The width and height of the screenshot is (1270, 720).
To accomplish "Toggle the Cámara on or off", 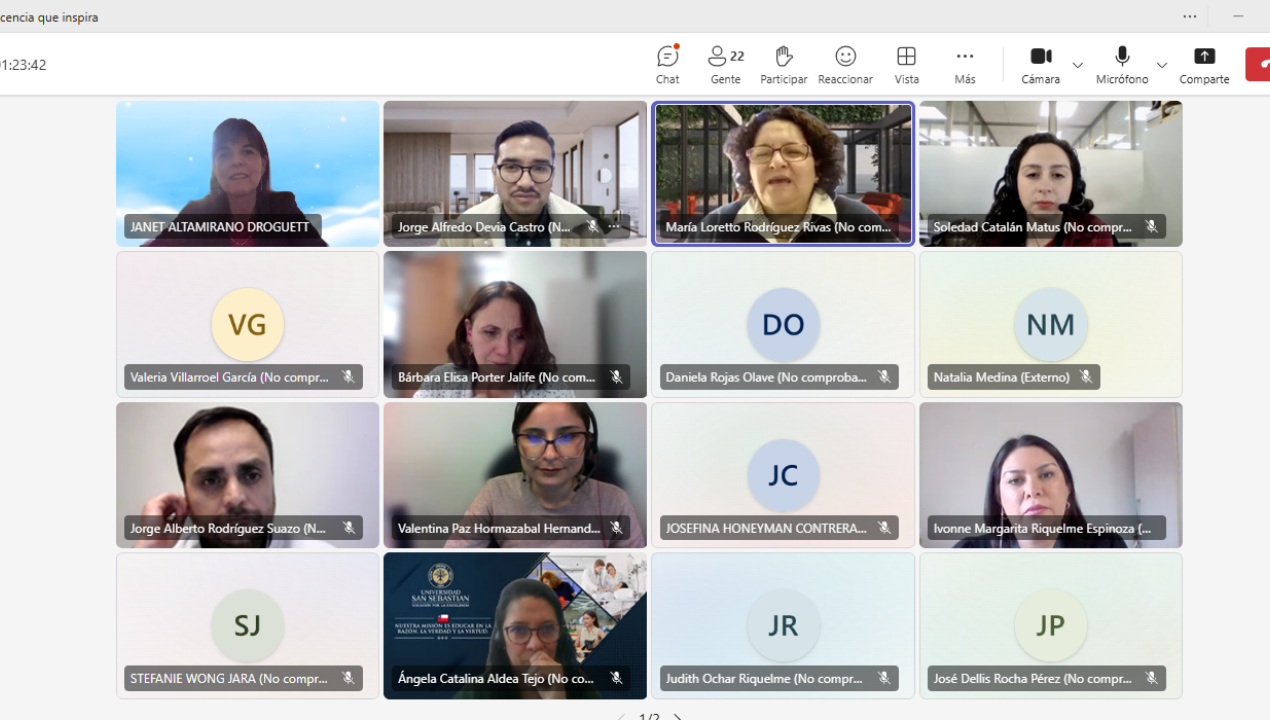I will [x=1040, y=64].
